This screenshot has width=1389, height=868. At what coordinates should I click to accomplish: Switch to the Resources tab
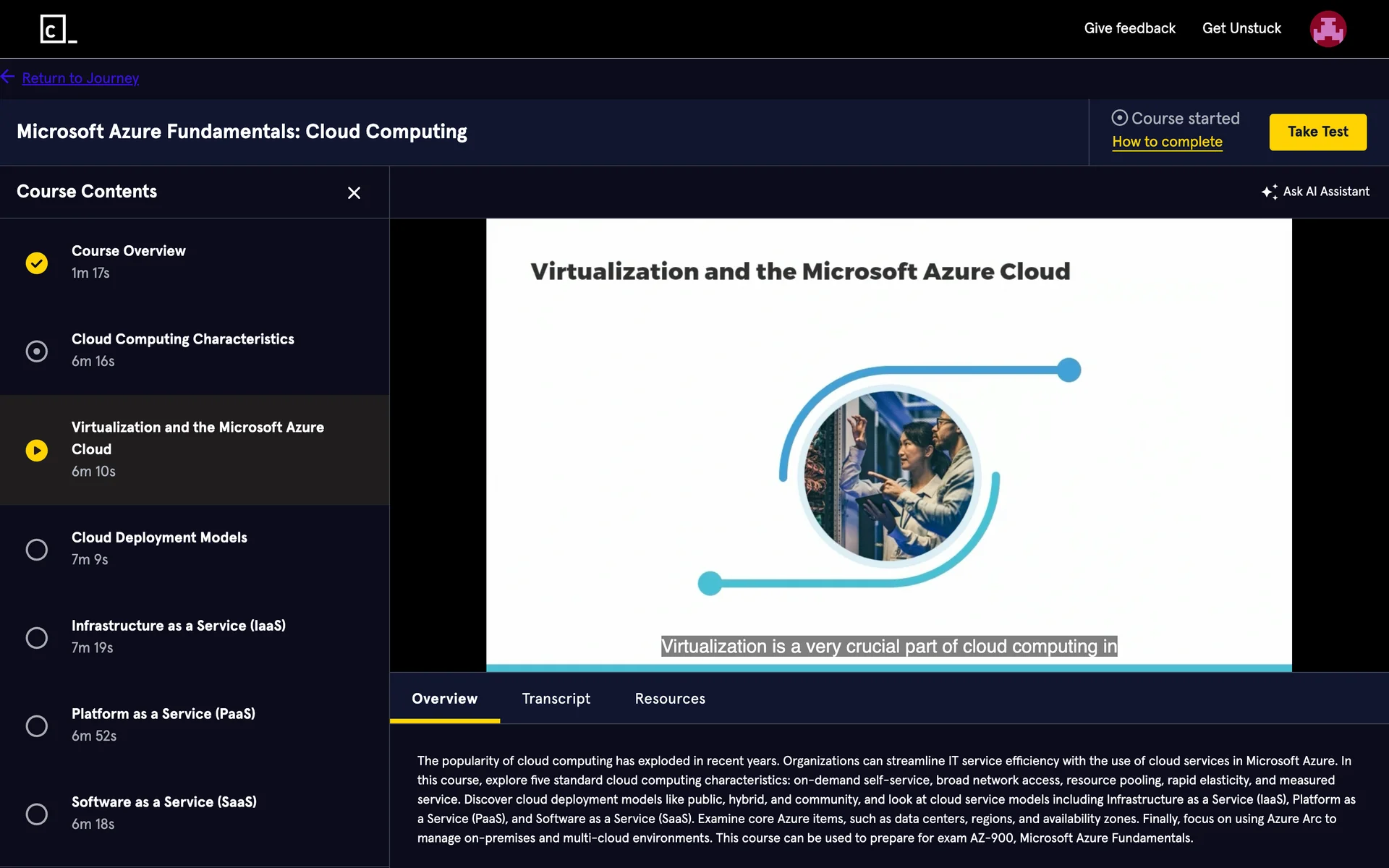(670, 699)
